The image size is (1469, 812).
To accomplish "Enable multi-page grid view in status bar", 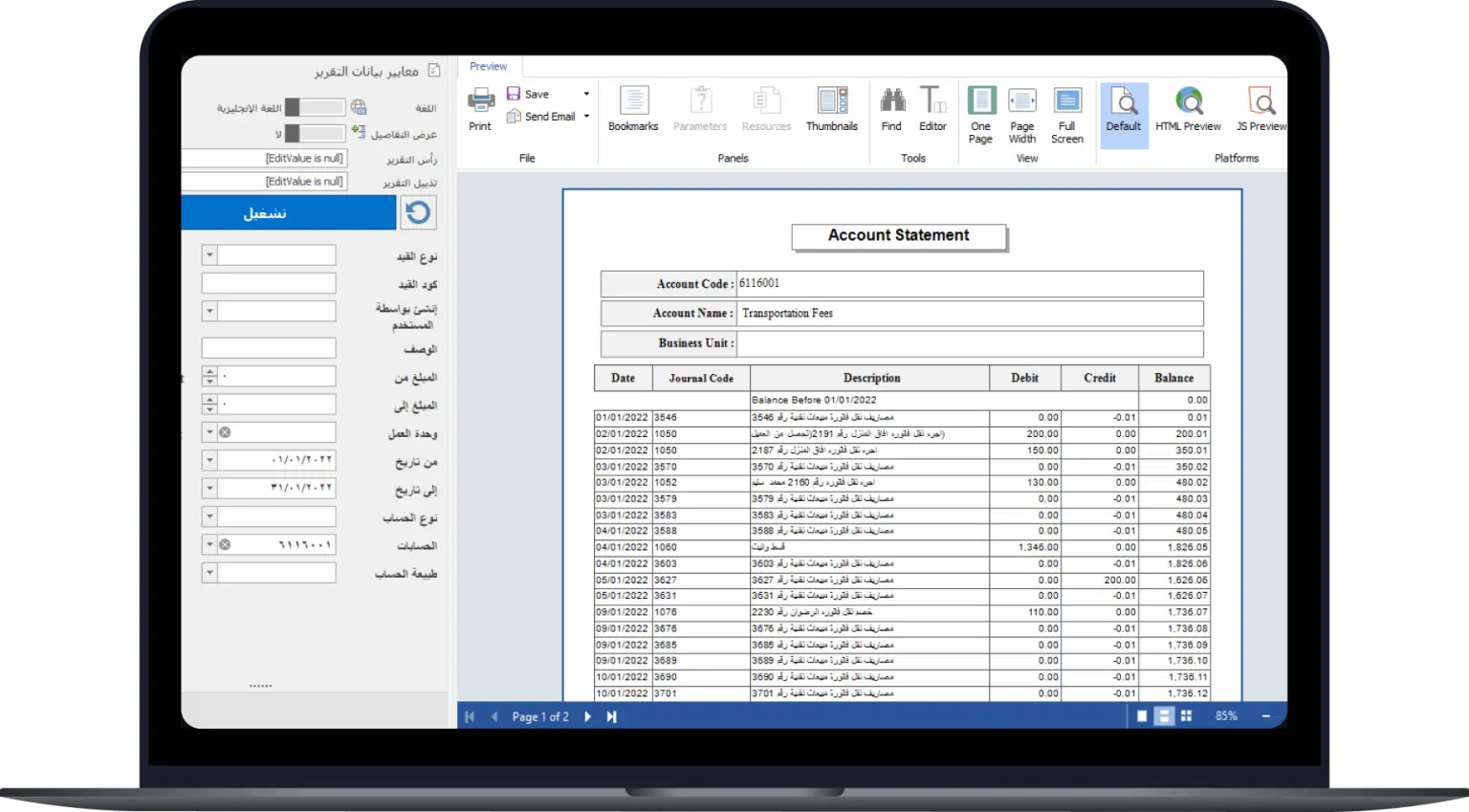I will [1186, 715].
